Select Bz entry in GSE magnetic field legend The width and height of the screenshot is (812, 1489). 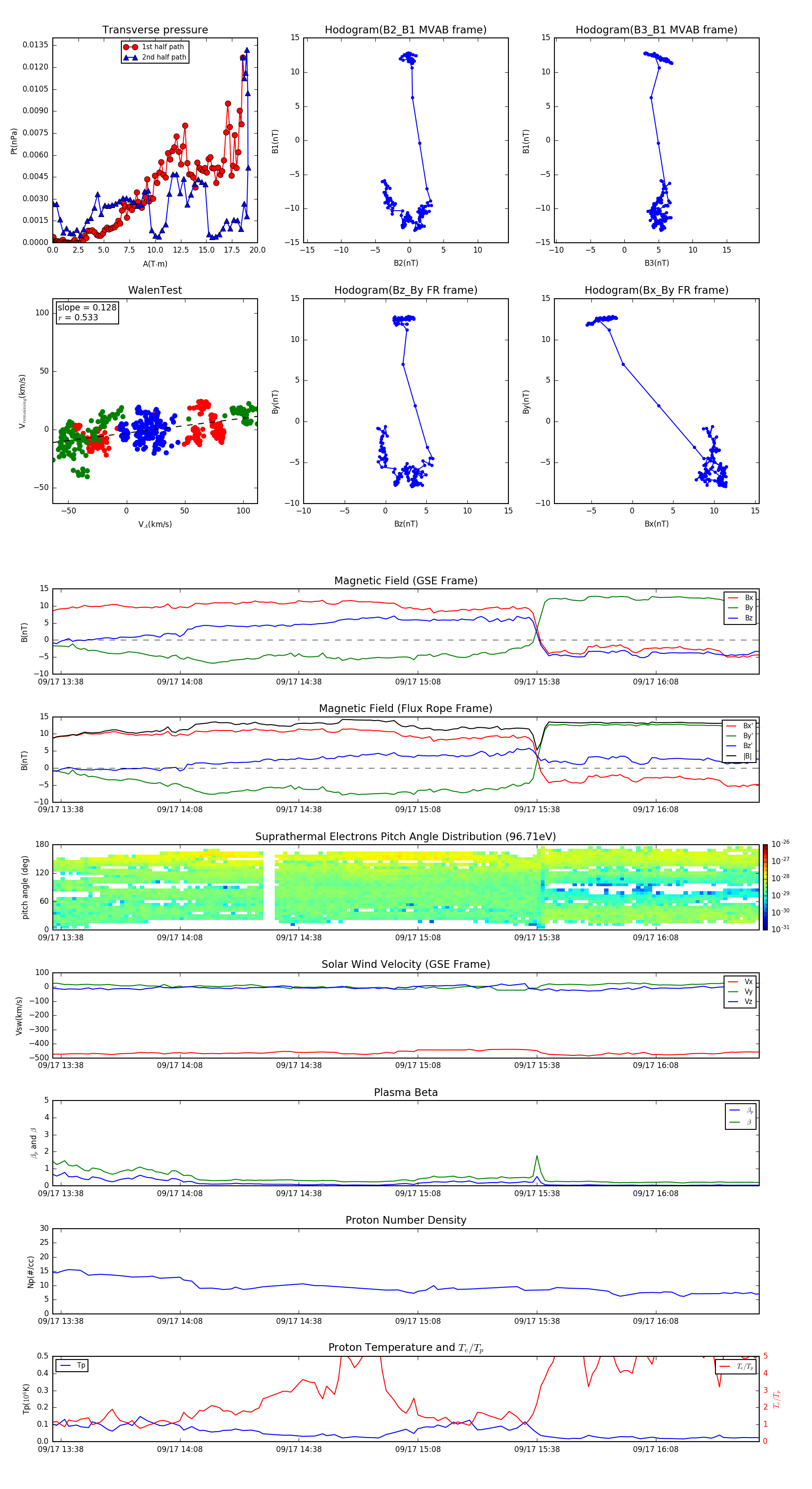[x=740, y=619]
